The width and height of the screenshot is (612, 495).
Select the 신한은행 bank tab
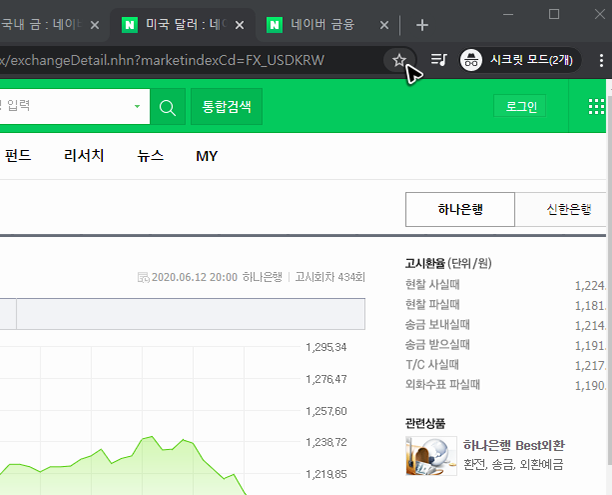[561, 209]
